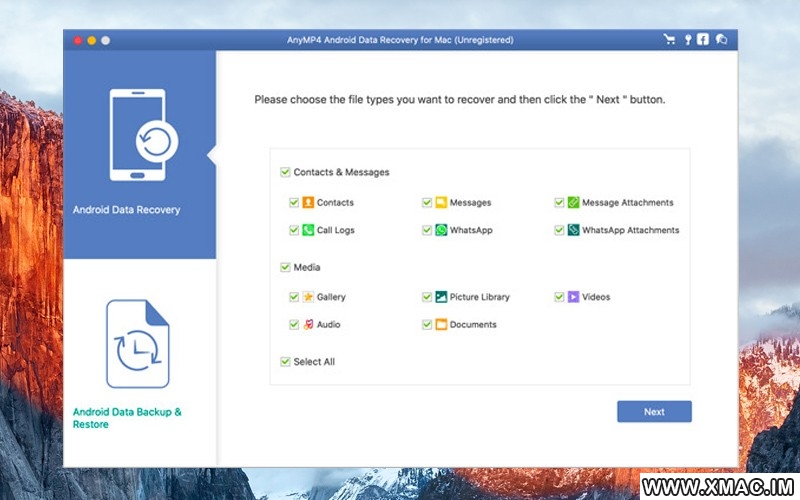This screenshot has width=800, height=500.
Task: Toggle the Call Logs checkbox
Action: click(294, 230)
